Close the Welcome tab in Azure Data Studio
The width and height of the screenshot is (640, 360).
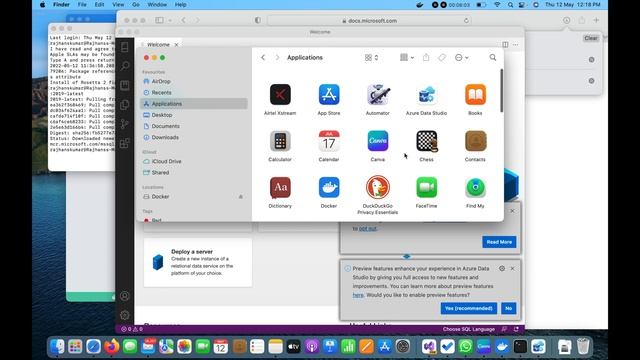point(176,45)
